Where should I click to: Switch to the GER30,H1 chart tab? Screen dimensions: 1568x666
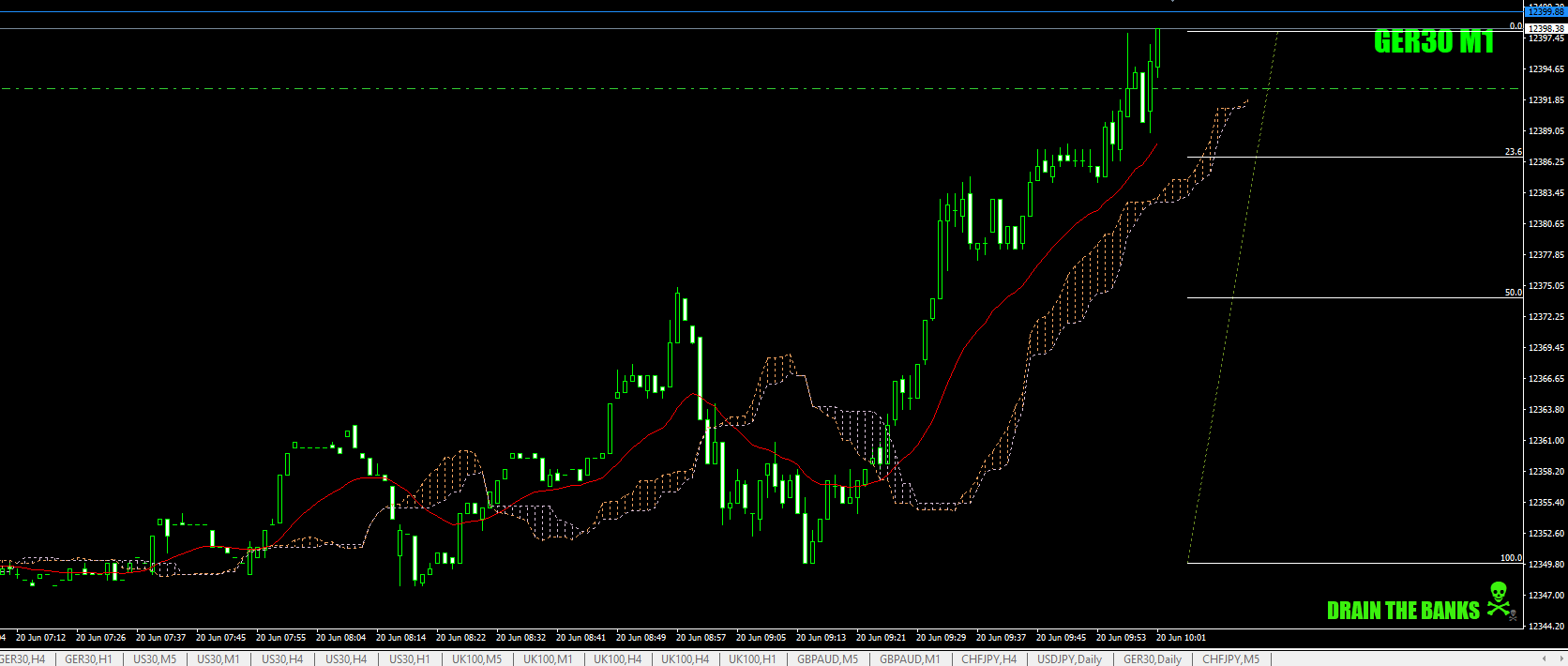(x=88, y=659)
